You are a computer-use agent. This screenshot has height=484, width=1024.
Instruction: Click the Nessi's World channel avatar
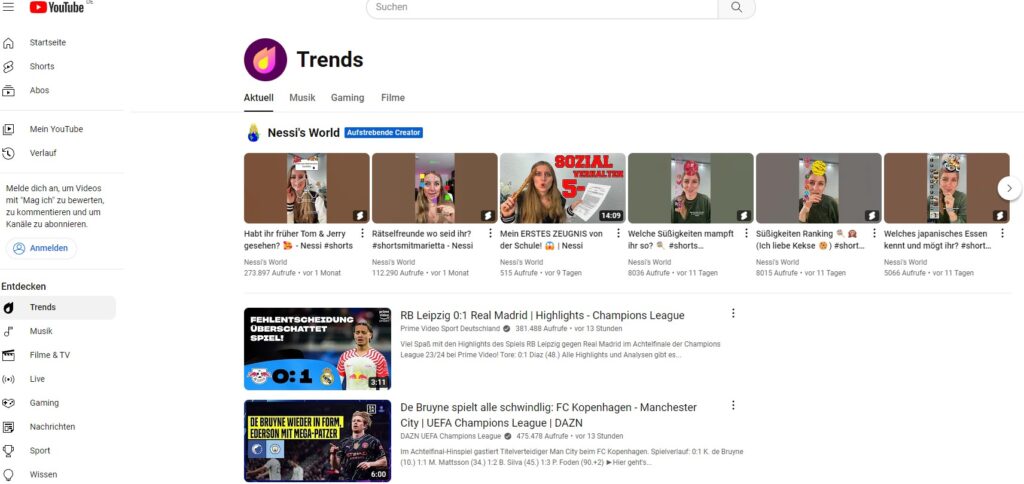(253, 133)
